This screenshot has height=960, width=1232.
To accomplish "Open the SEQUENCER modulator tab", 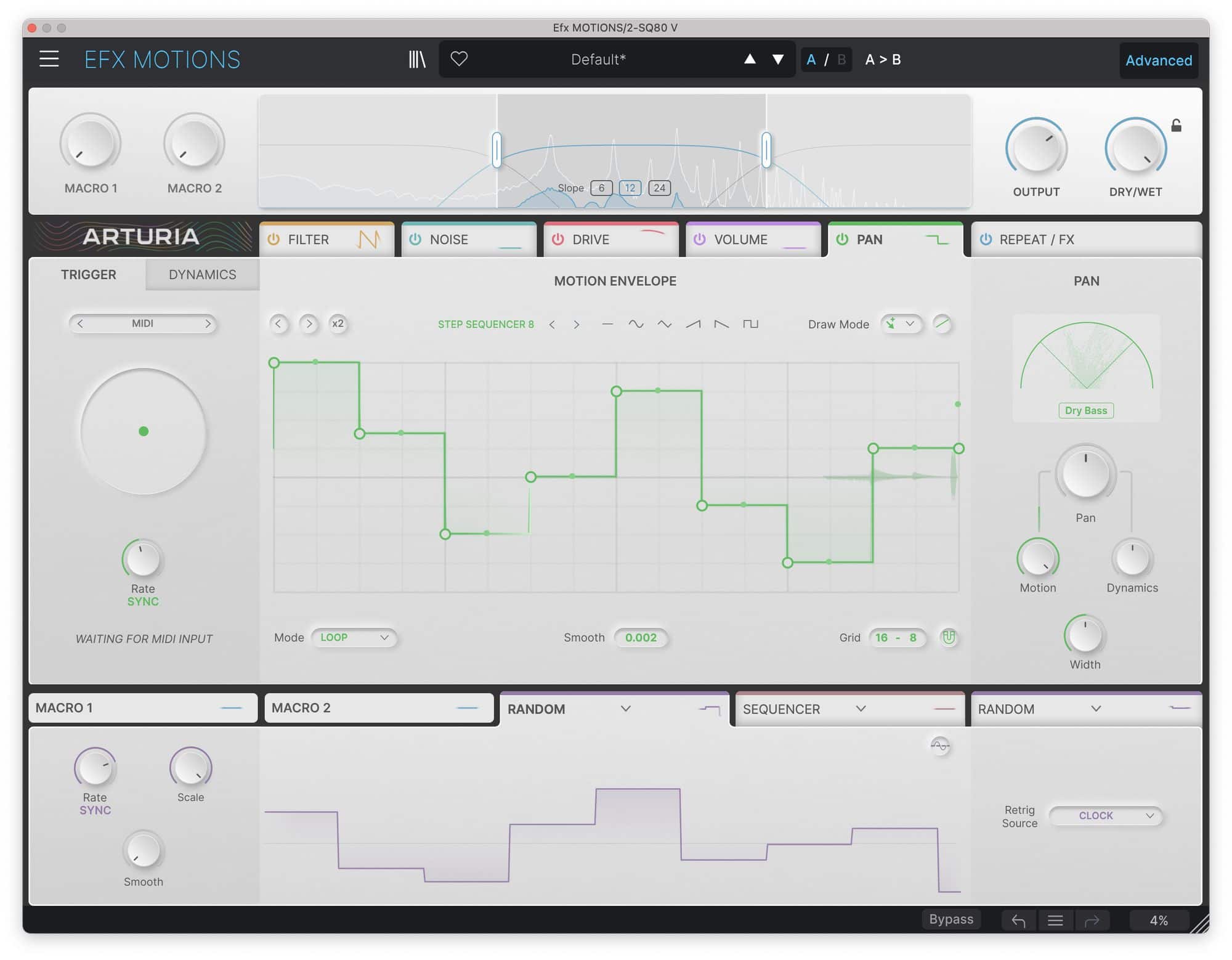I will coord(781,709).
